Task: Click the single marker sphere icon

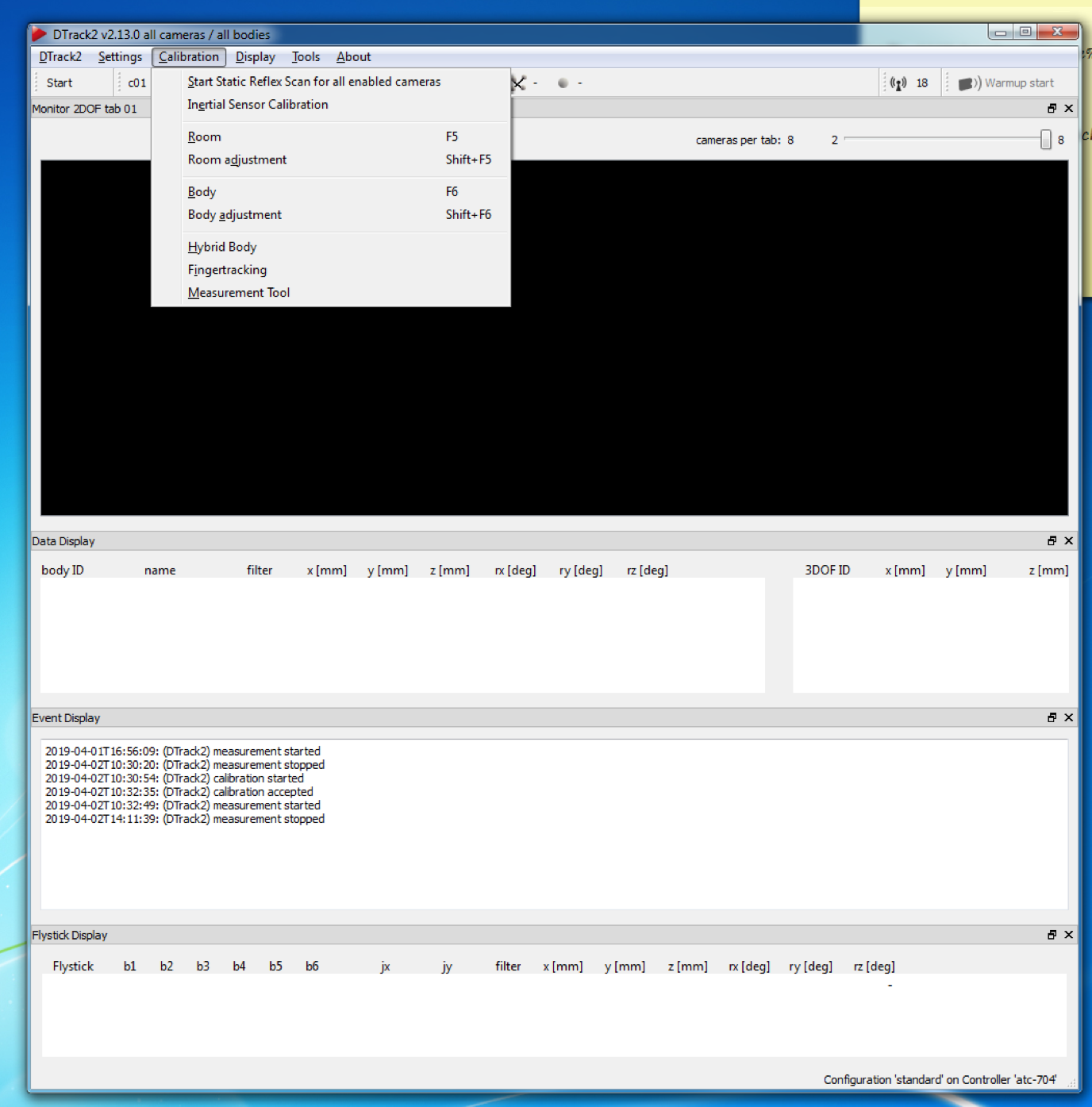Action: pos(563,83)
